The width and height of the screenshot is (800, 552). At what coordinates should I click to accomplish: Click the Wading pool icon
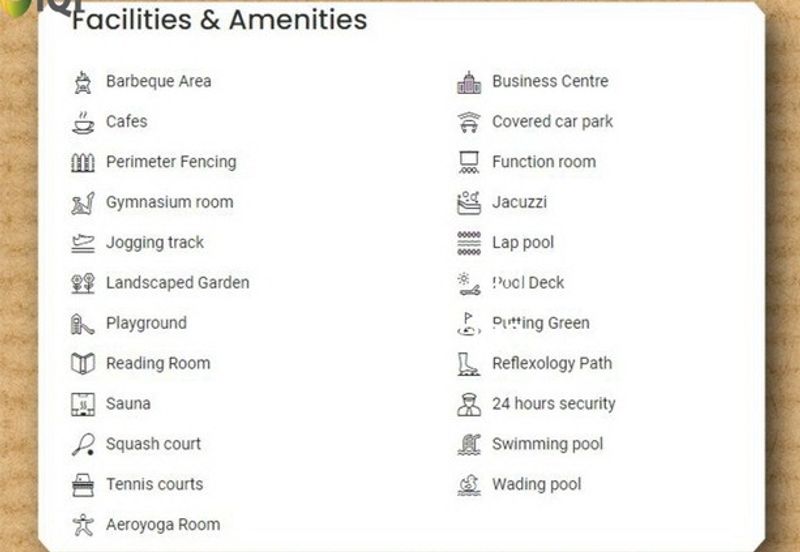[469, 485]
